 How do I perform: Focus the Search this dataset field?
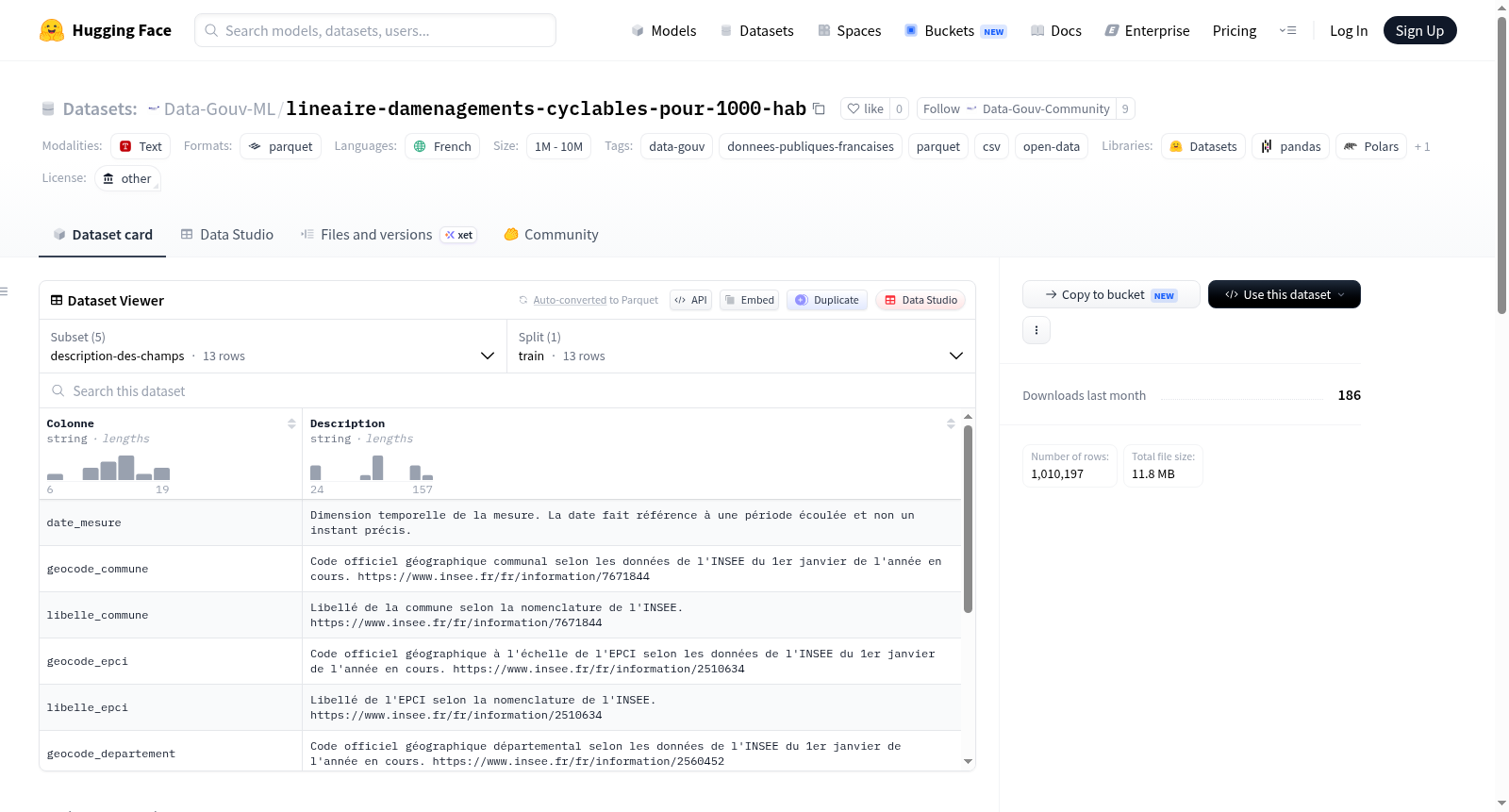pyautogui.click(x=507, y=390)
